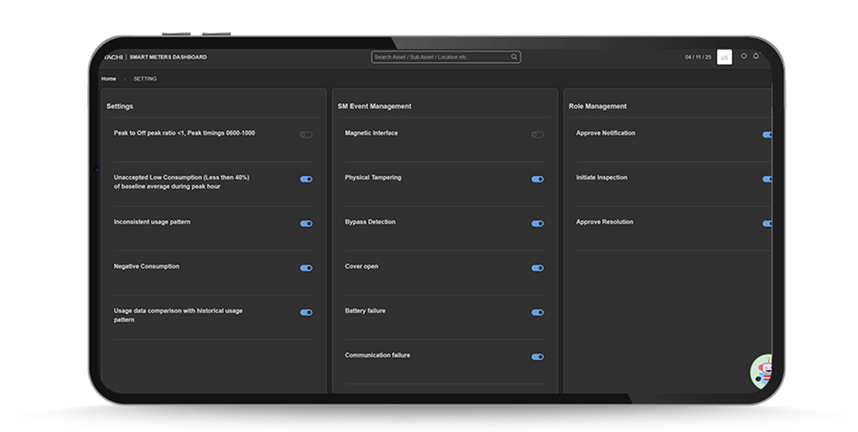
Task: Click the Approve Notification label
Action: (x=606, y=133)
